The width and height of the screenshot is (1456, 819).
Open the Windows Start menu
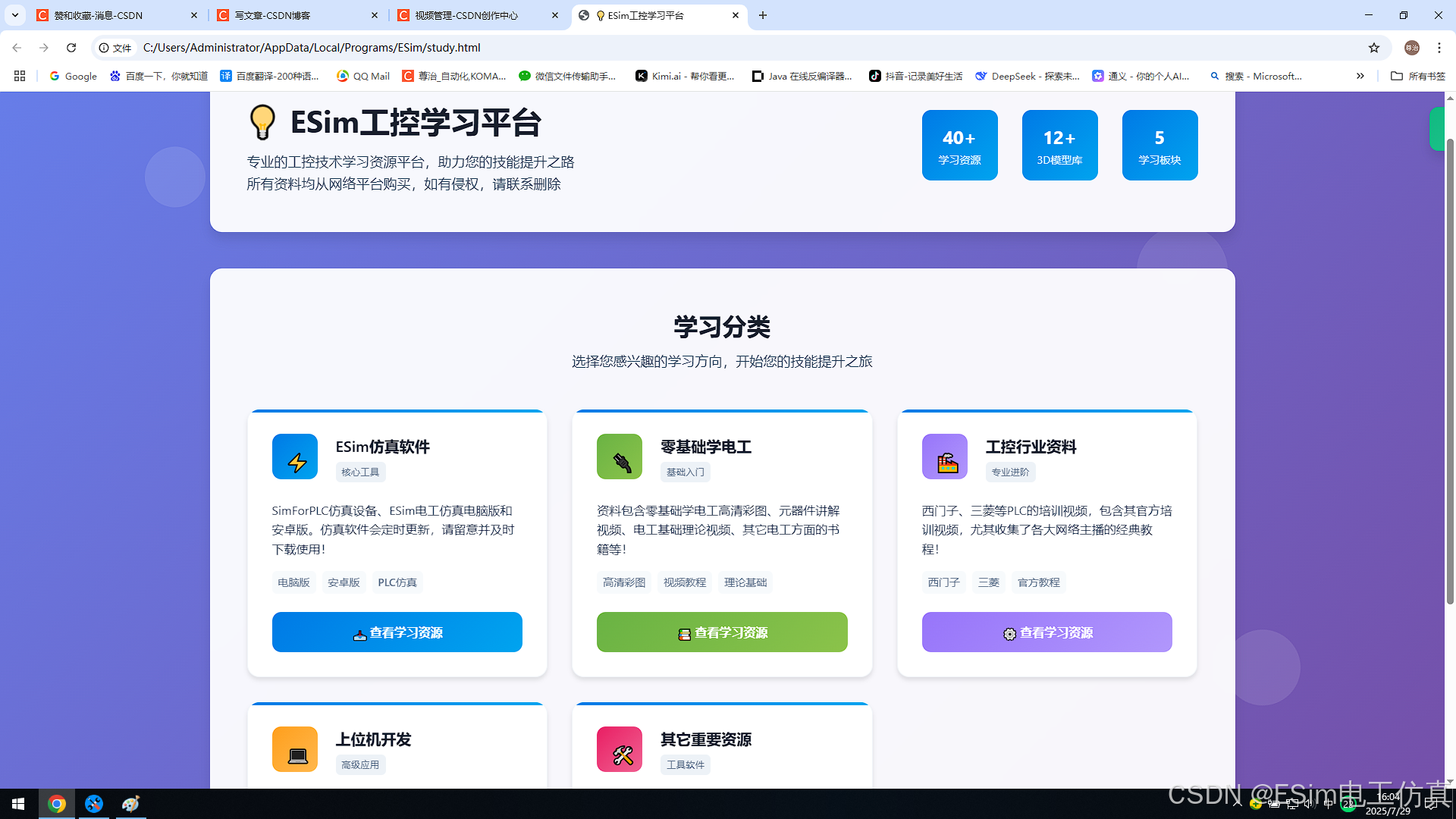click(18, 804)
